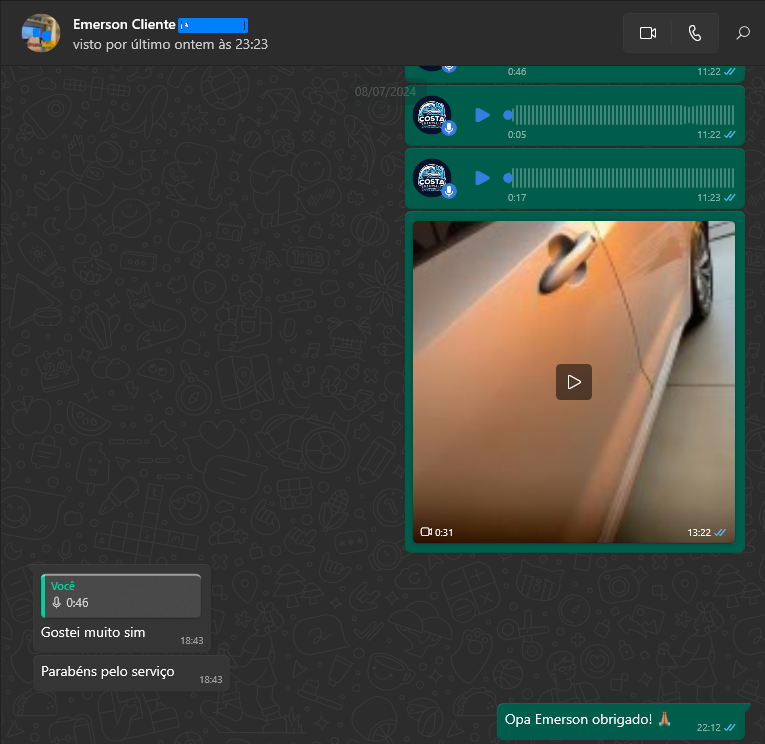Play the 0:31 car door video

574,382
